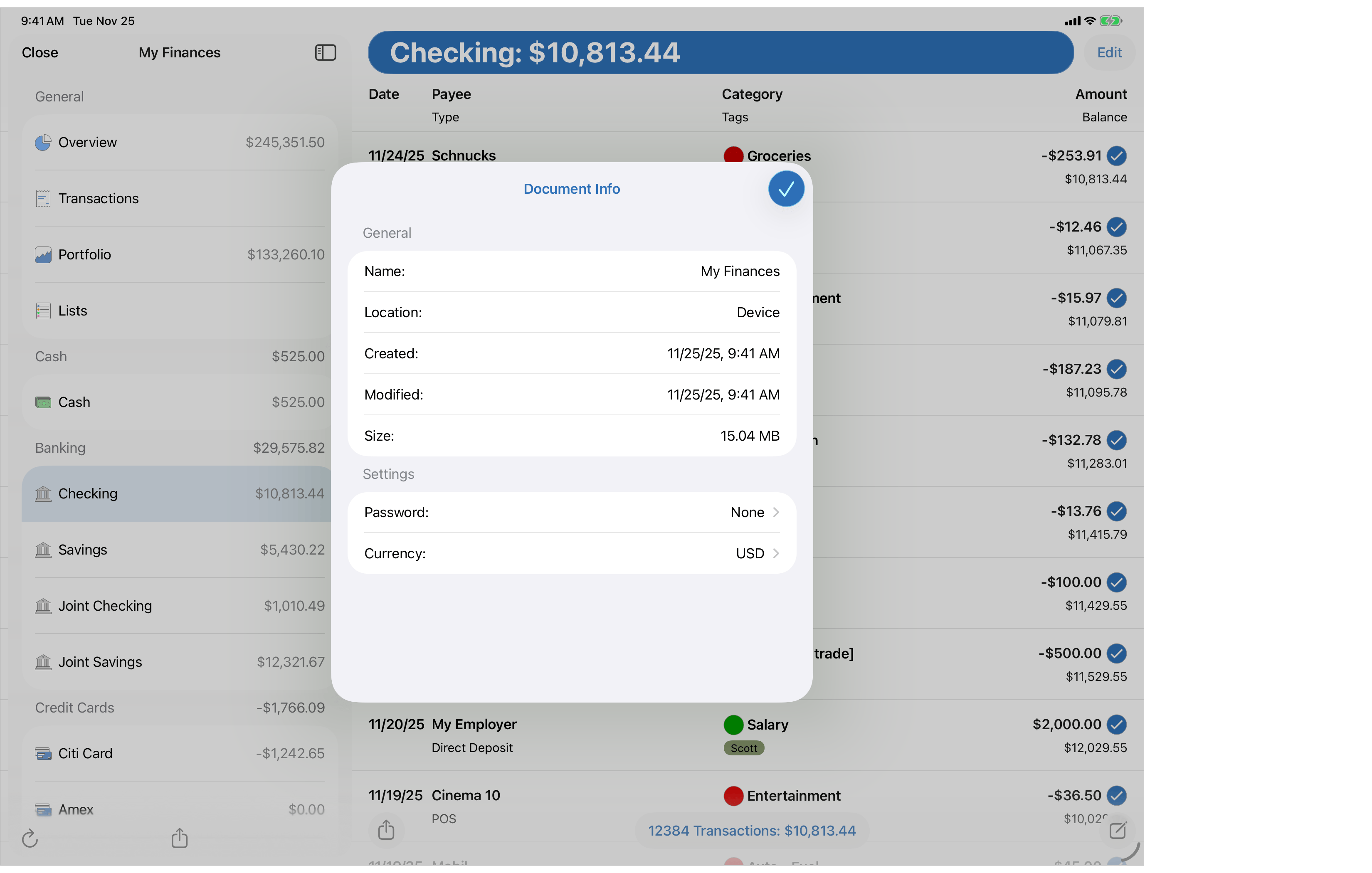
Task: Confirm Document Info with the blue checkmark
Action: click(786, 189)
